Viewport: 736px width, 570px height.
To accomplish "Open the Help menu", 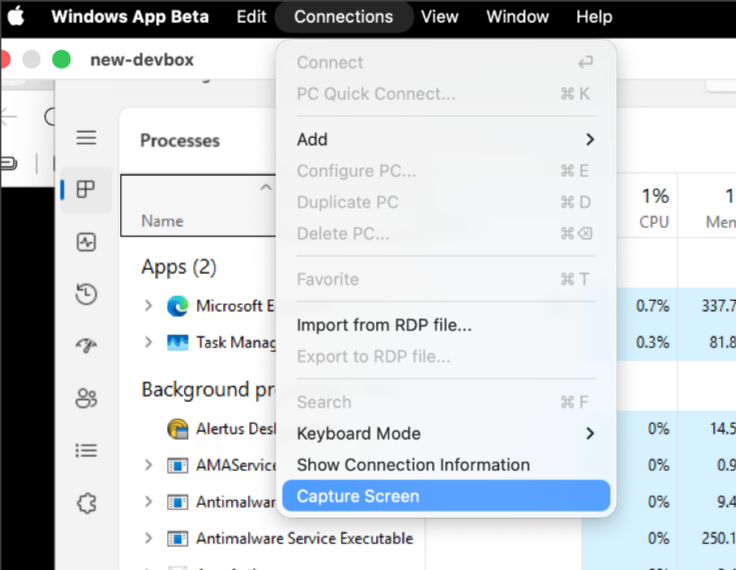I will click(x=594, y=17).
